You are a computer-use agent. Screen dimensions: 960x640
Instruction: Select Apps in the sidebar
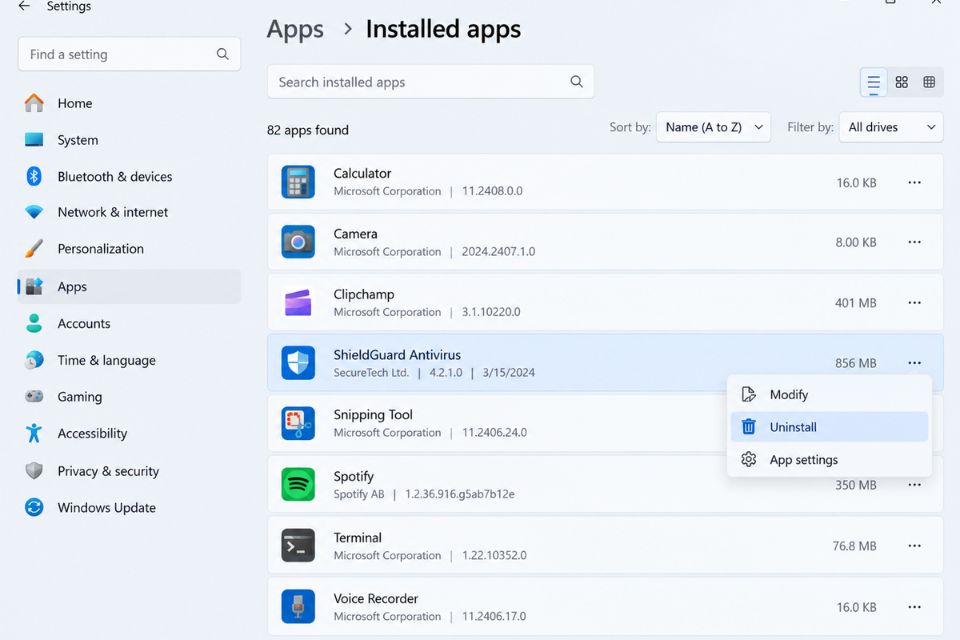coord(129,286)
